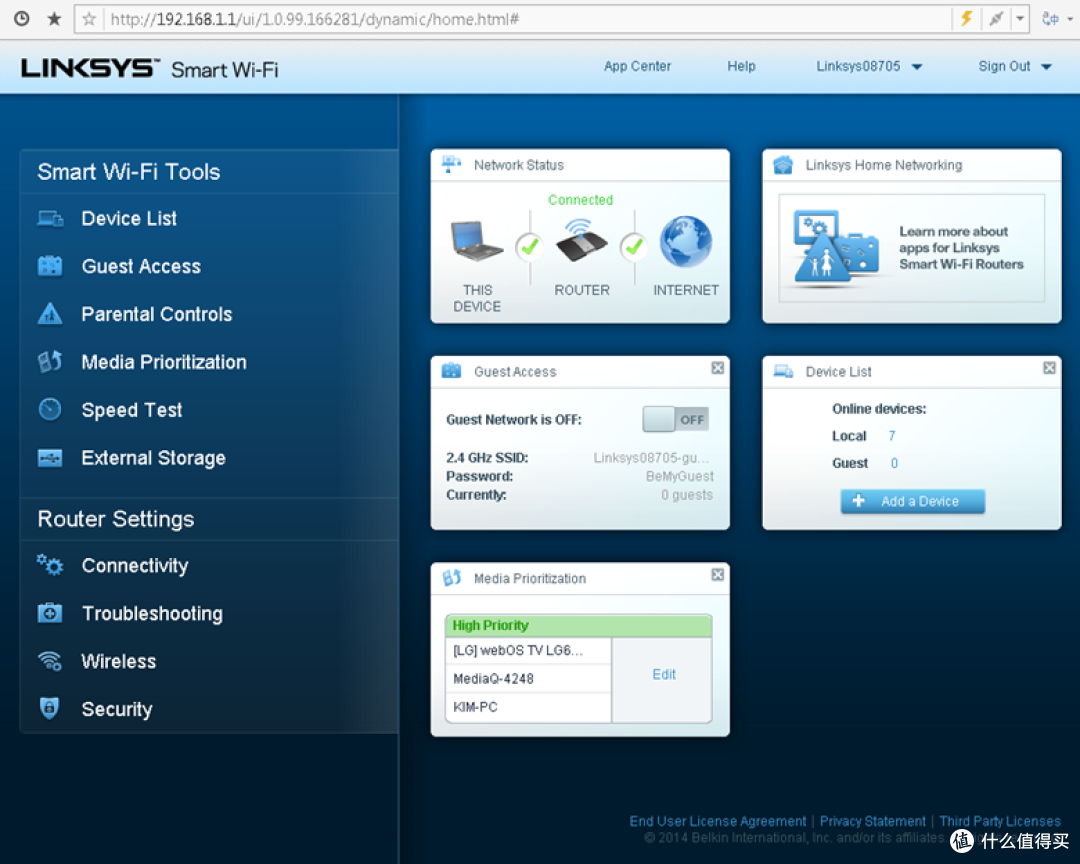
Task: Click the BeMyGuest password value
Action: (x=679, y=476)
